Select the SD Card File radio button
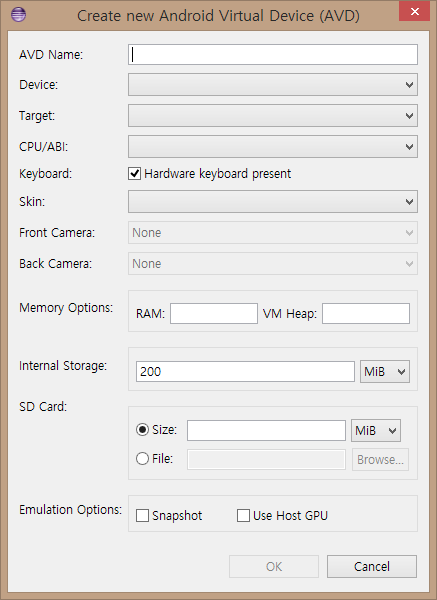This screenshot has height=600, width=437. pyautogui.click(x=142, y=458)
